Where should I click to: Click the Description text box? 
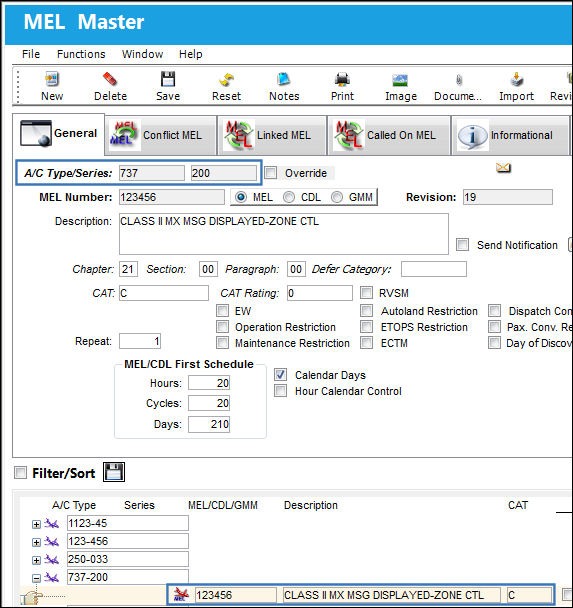pyautogui.click(x=284, y=234)
